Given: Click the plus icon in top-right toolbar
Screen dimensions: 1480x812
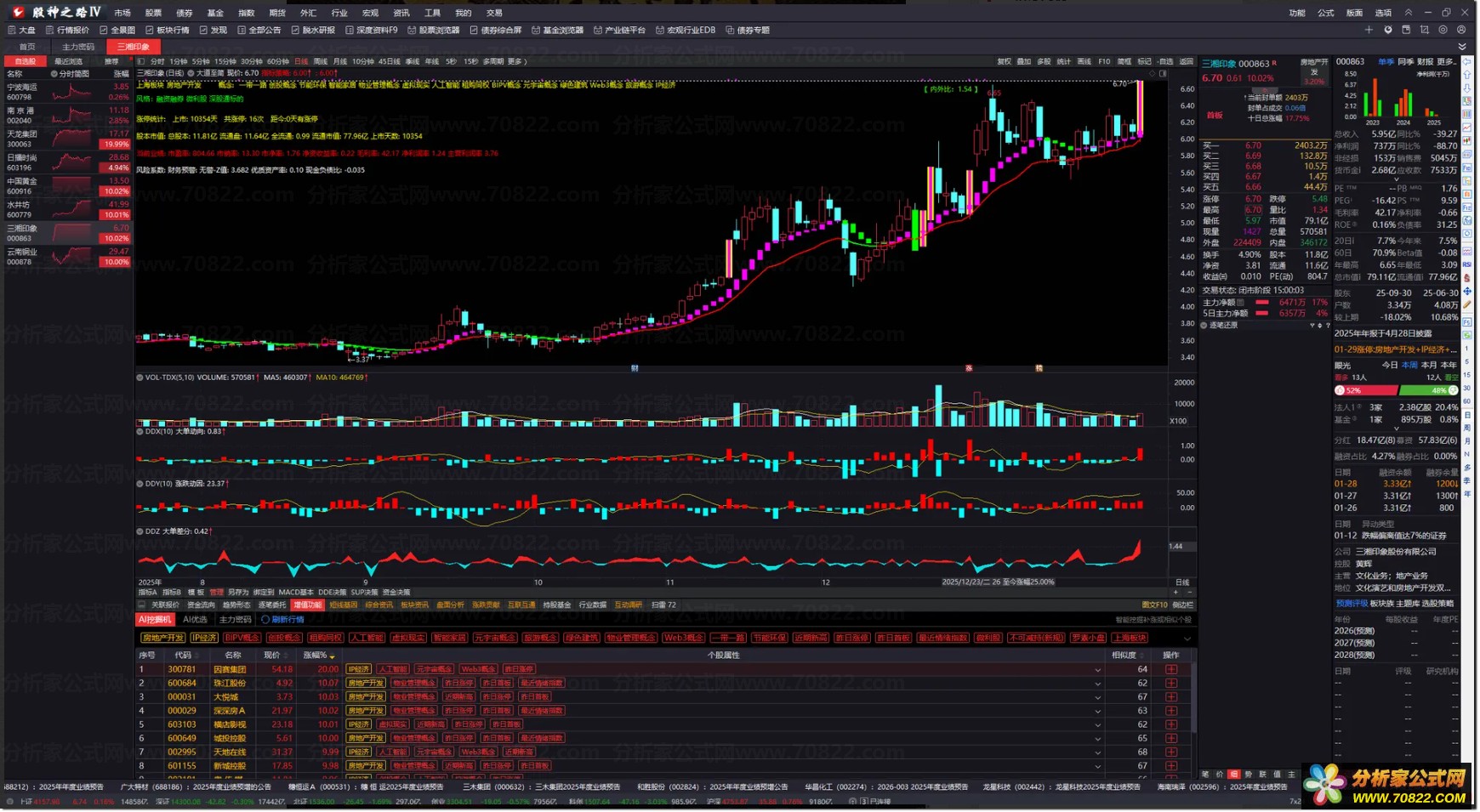Looking at the screenshot, I should (x=1369, y=30).
